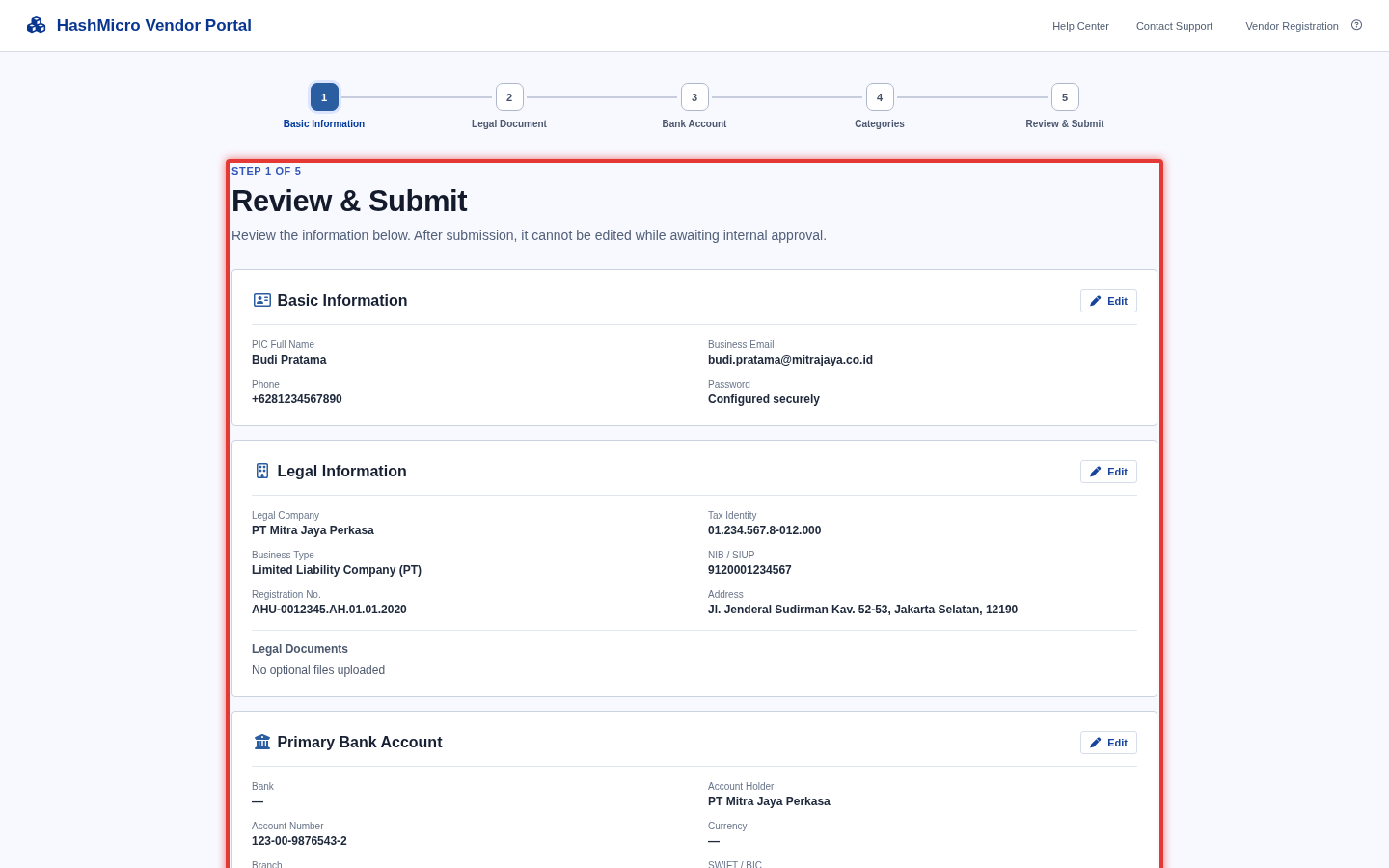Click the Review & Submit page heading
Viewport: 1389px width, 868px height.
coord(349,201)
